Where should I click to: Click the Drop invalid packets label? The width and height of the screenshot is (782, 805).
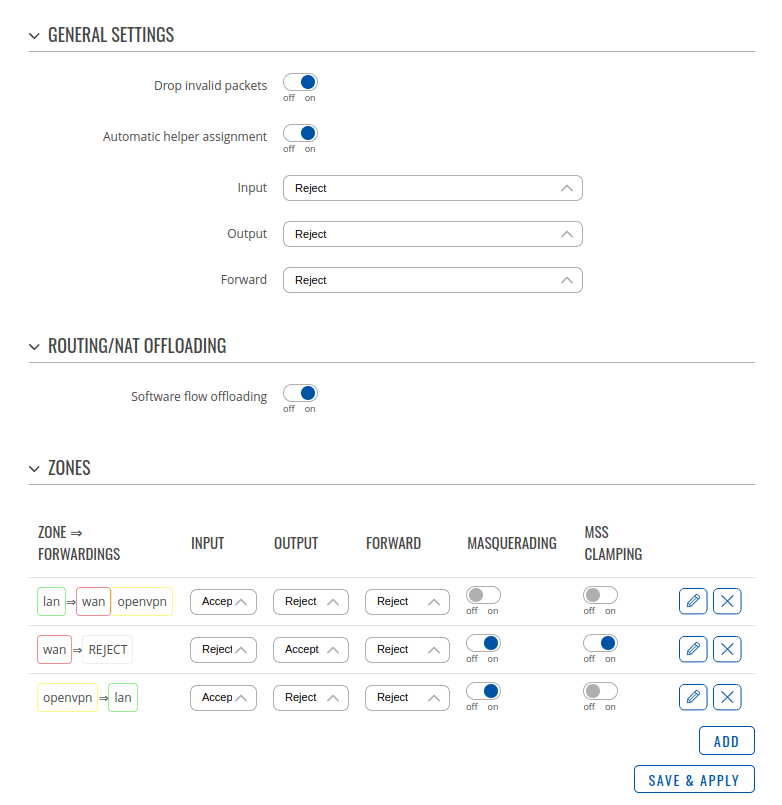[211, 85]
